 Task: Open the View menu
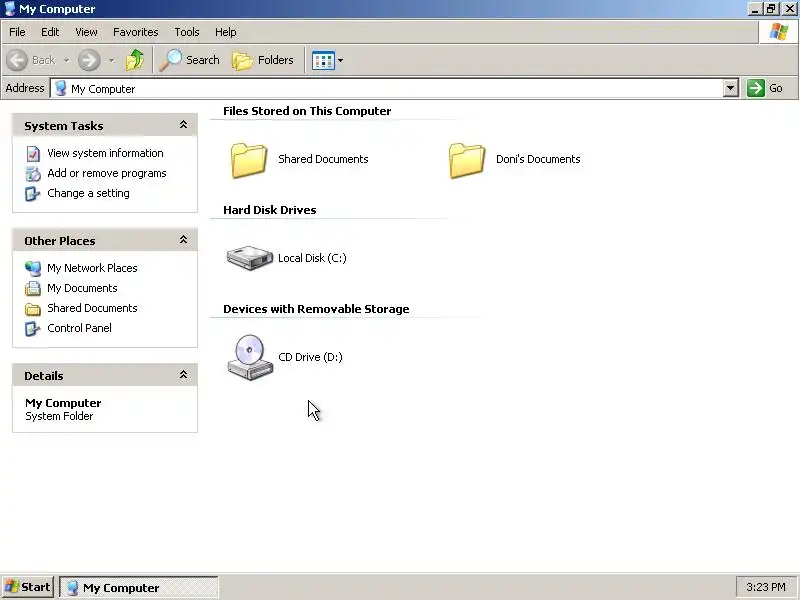coord(86,32)
